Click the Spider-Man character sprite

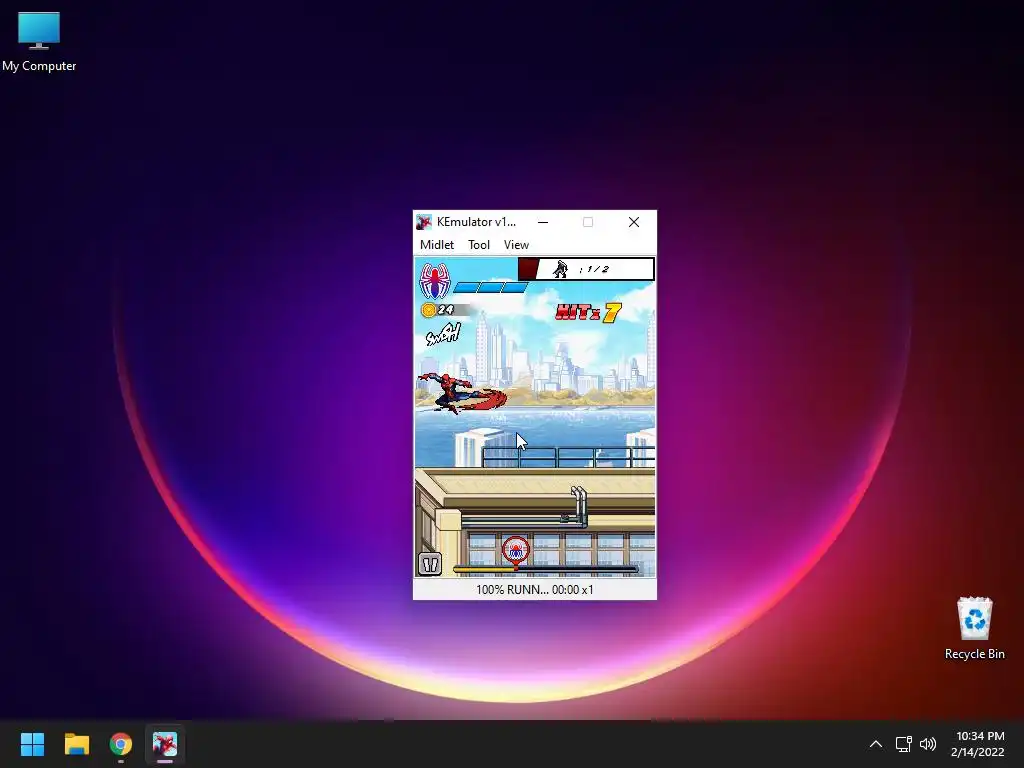pos(461,392)
